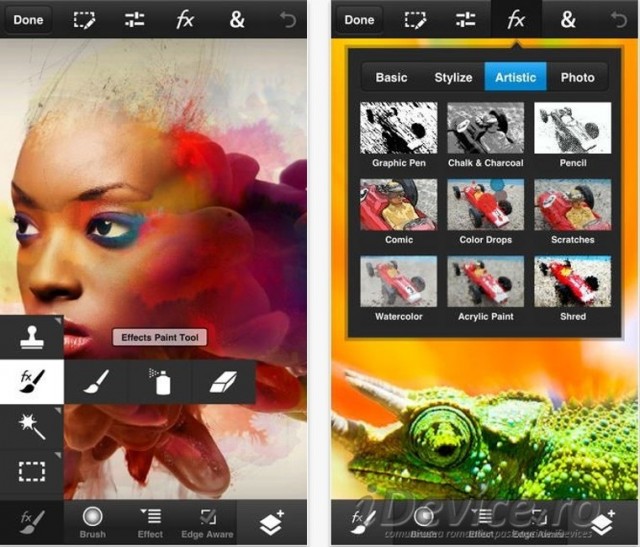This screenshot has width=640, height=547.
Task: Select the Spray can tool
Action: click(x=159, y=382)
